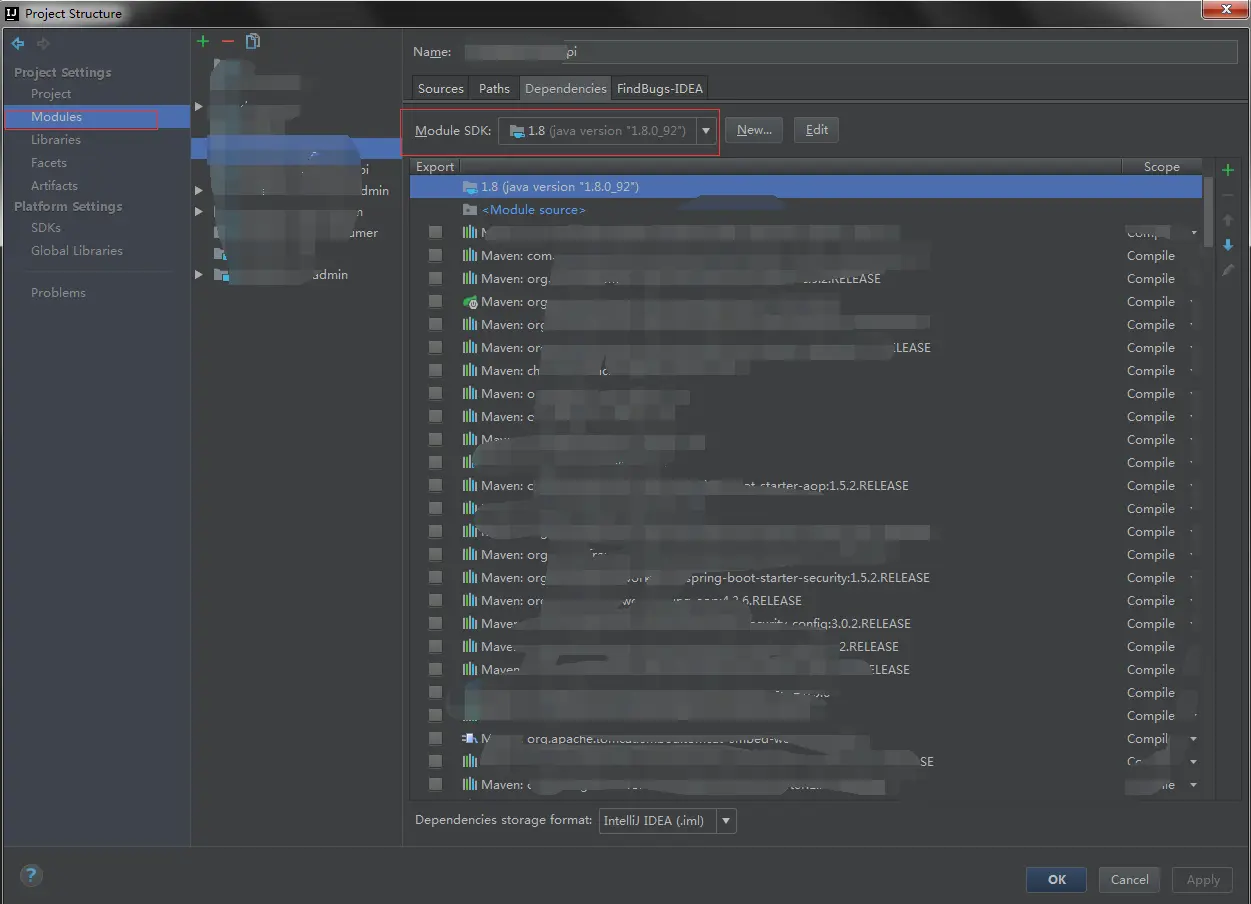1251x904 pixels.
Task: Open Problems in the sidebar
Action: pos(58,293)
